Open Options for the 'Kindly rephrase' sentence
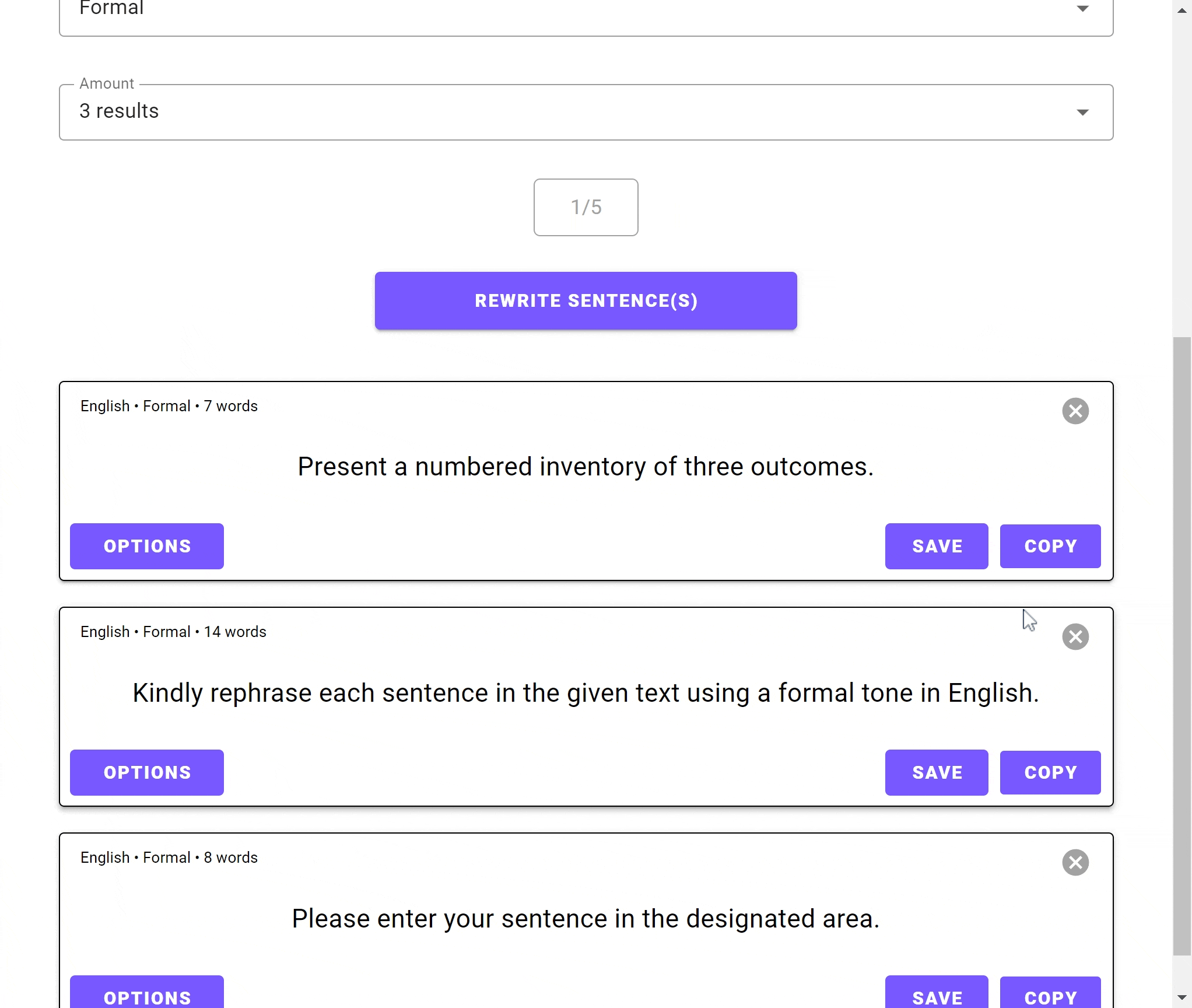This screenshot has height=1008, width=1192. (x=147, y=772)
